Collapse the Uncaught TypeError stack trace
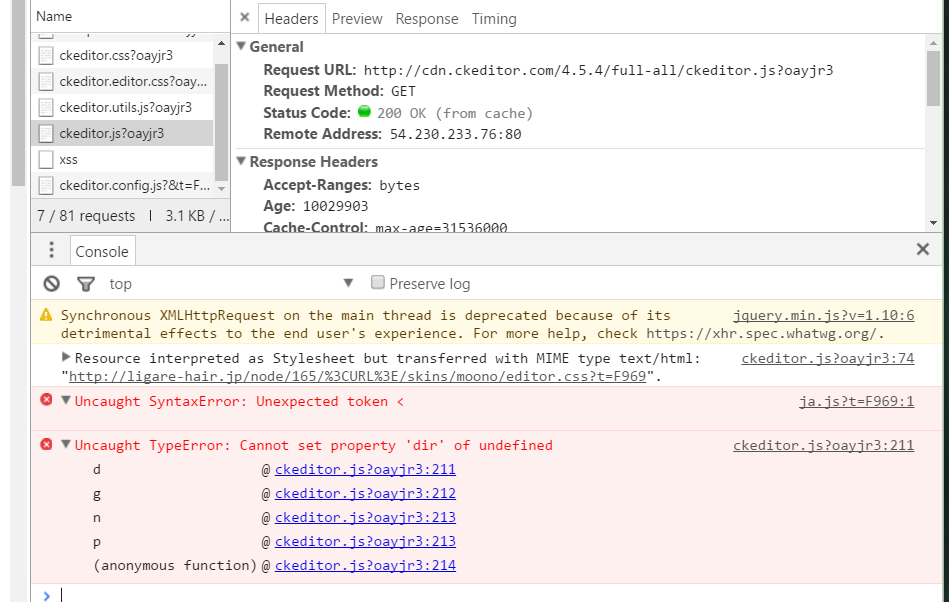Screen dimensions: 949x602 [65, 445]
